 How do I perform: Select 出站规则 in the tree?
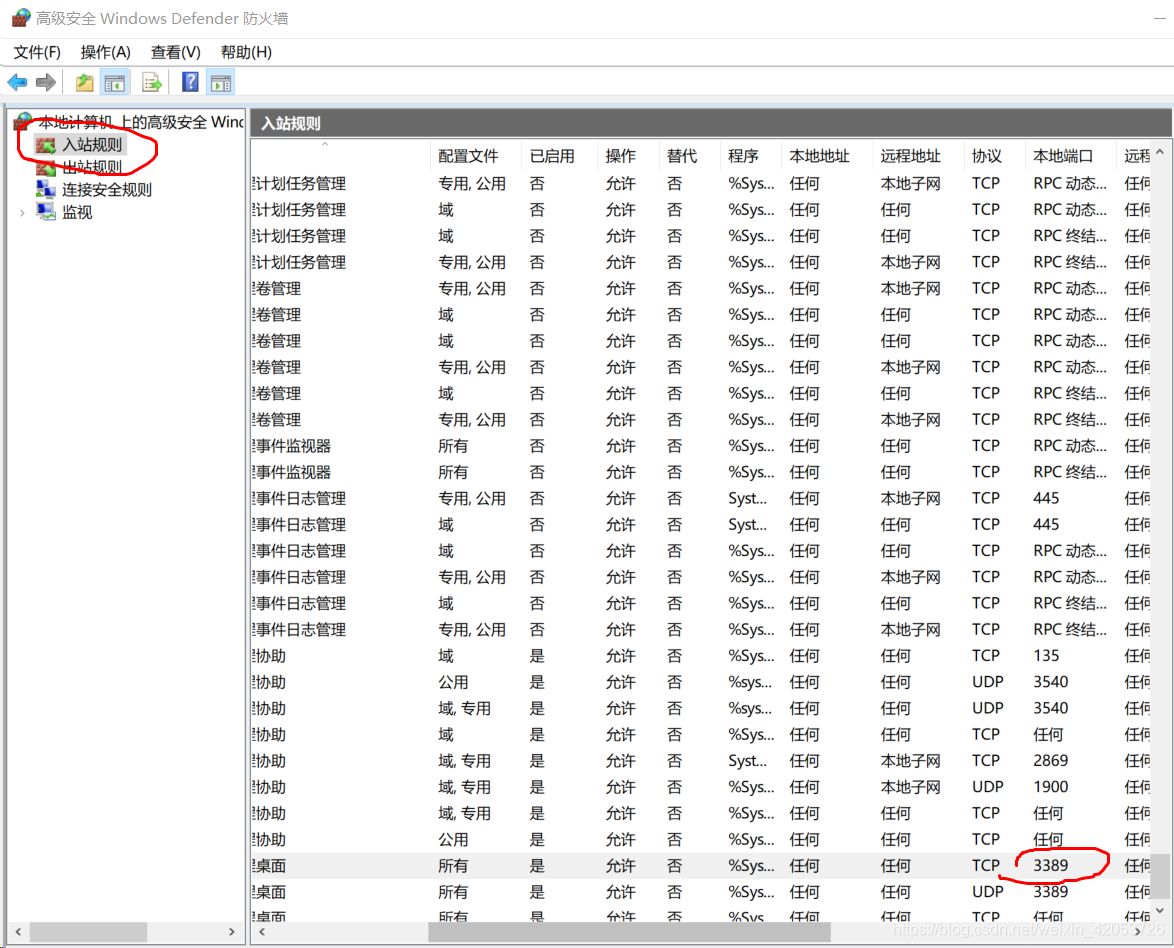pos(91,167)
